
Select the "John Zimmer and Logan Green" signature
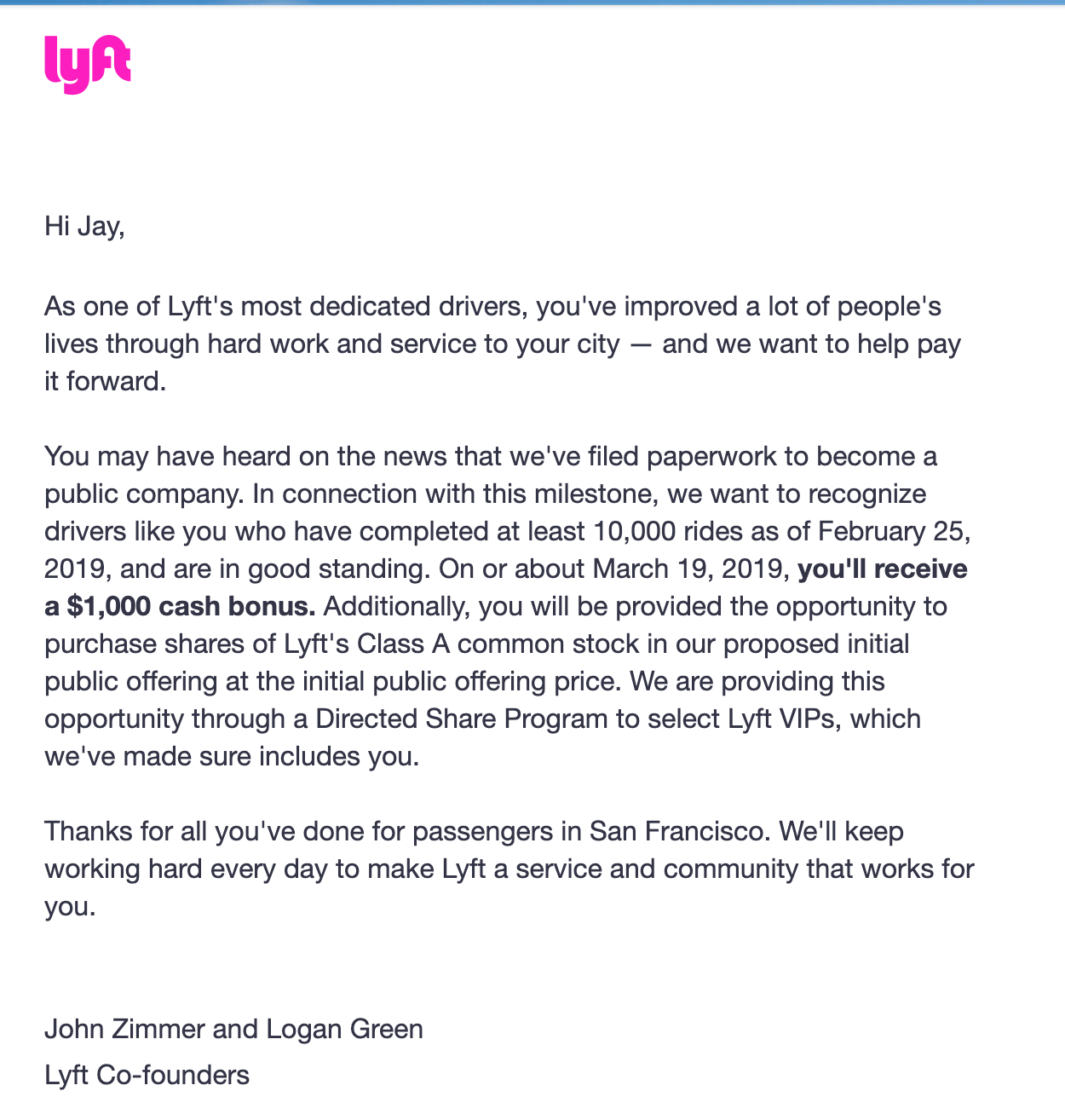[x=233, y=1029]
